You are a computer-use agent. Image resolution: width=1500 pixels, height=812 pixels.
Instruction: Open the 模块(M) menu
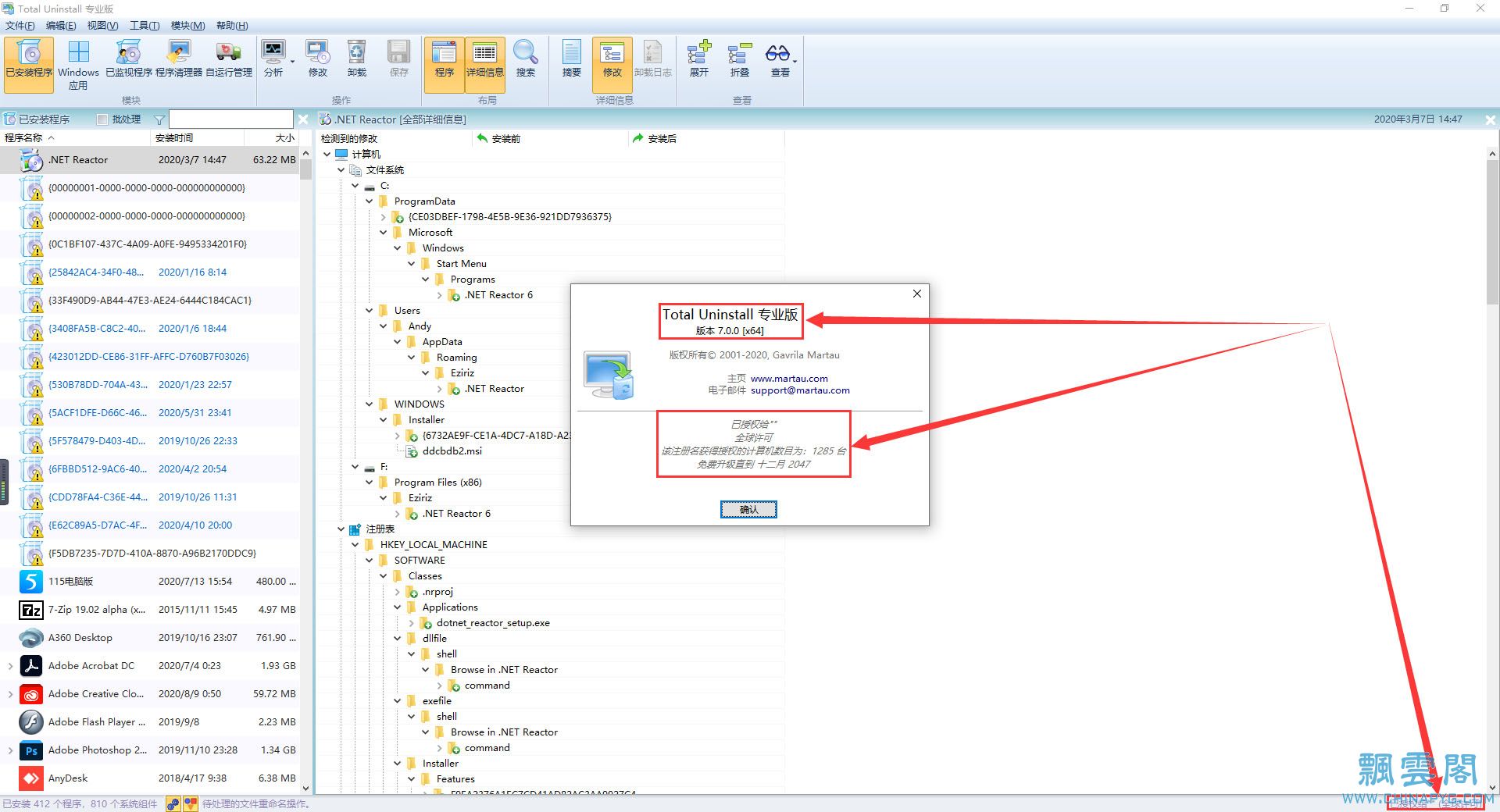tap(187, 26)
